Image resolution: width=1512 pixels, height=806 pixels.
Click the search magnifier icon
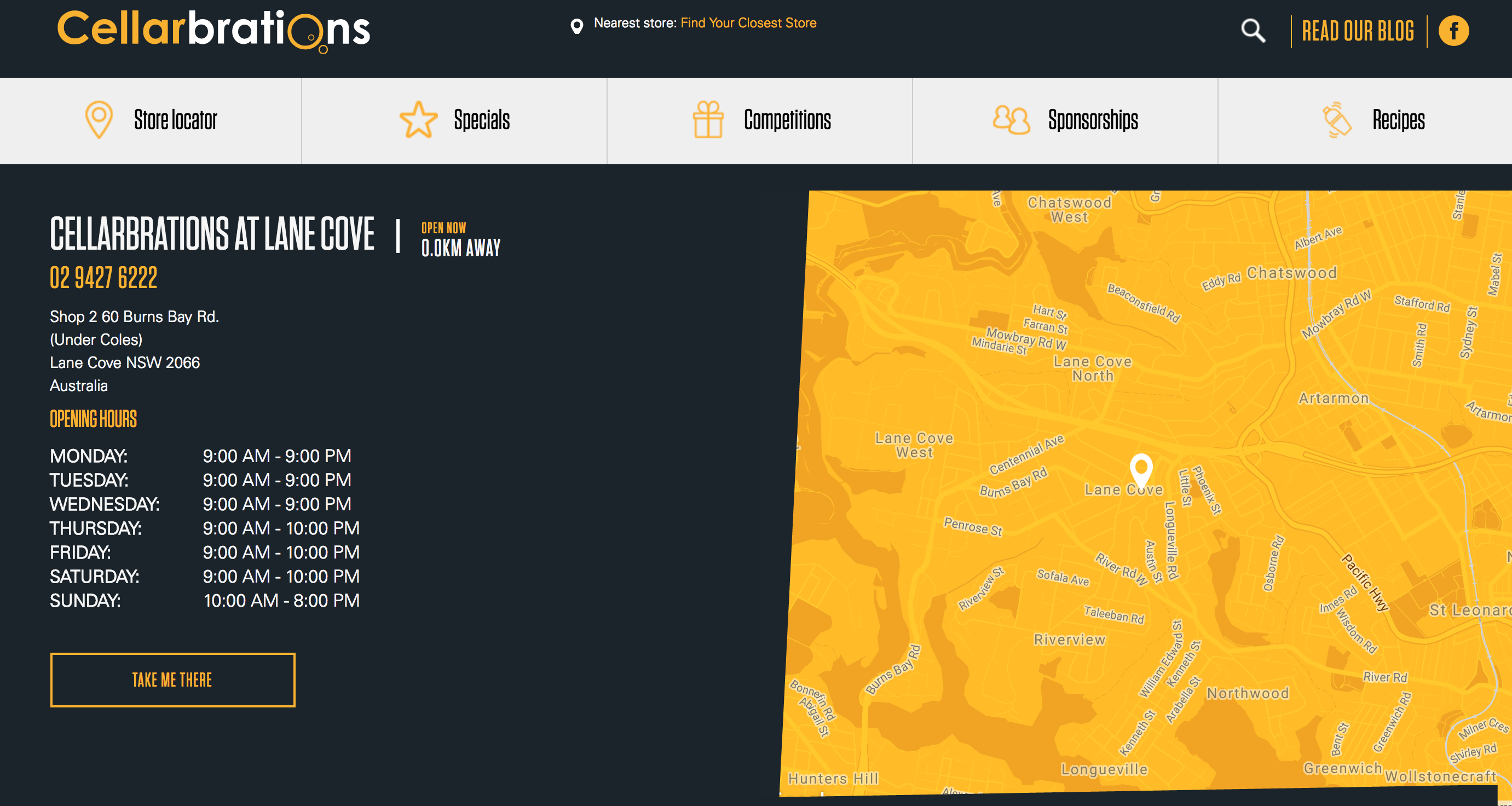[x=1253, y=31]
